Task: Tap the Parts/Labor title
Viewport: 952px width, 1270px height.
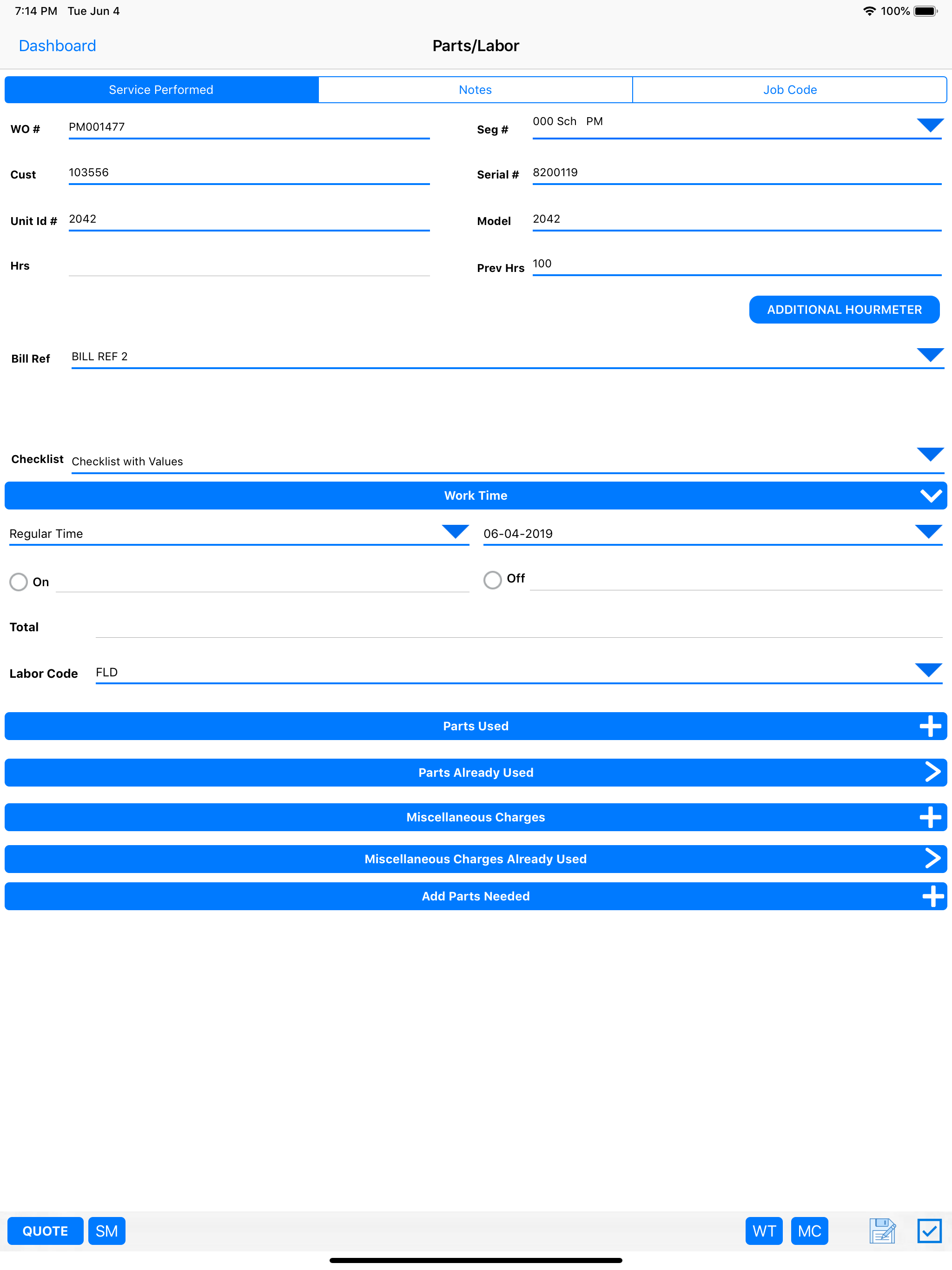Action: coord(476,46)
